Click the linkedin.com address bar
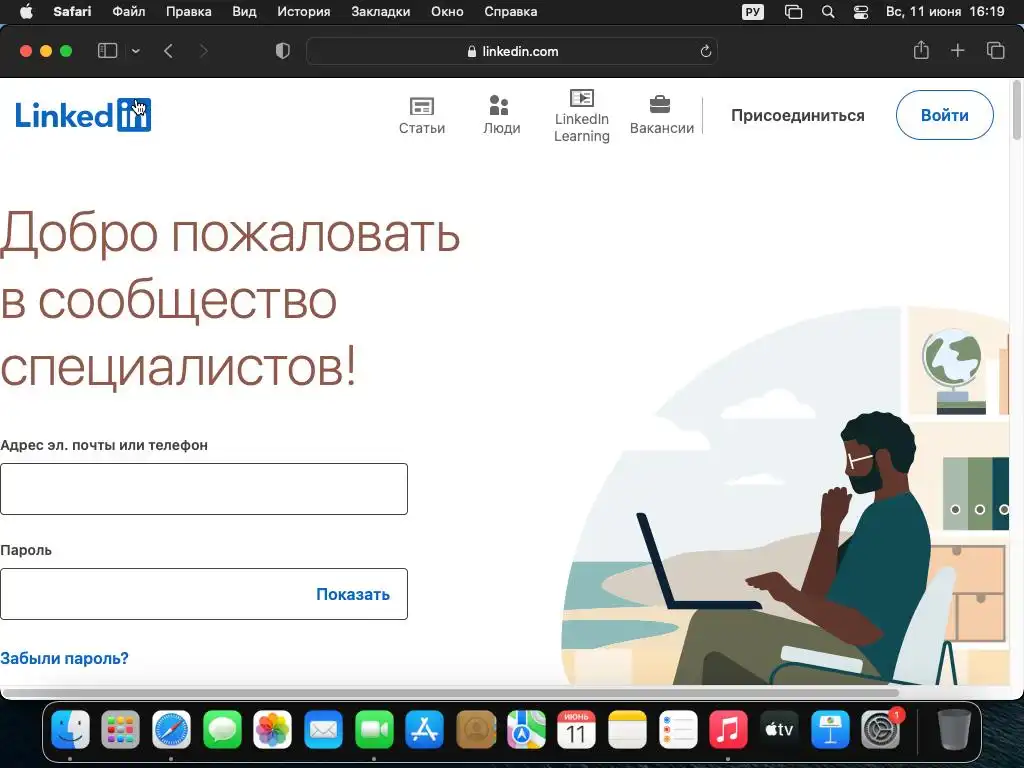Viewport: 1024px width, 768px height. [512, 51]
